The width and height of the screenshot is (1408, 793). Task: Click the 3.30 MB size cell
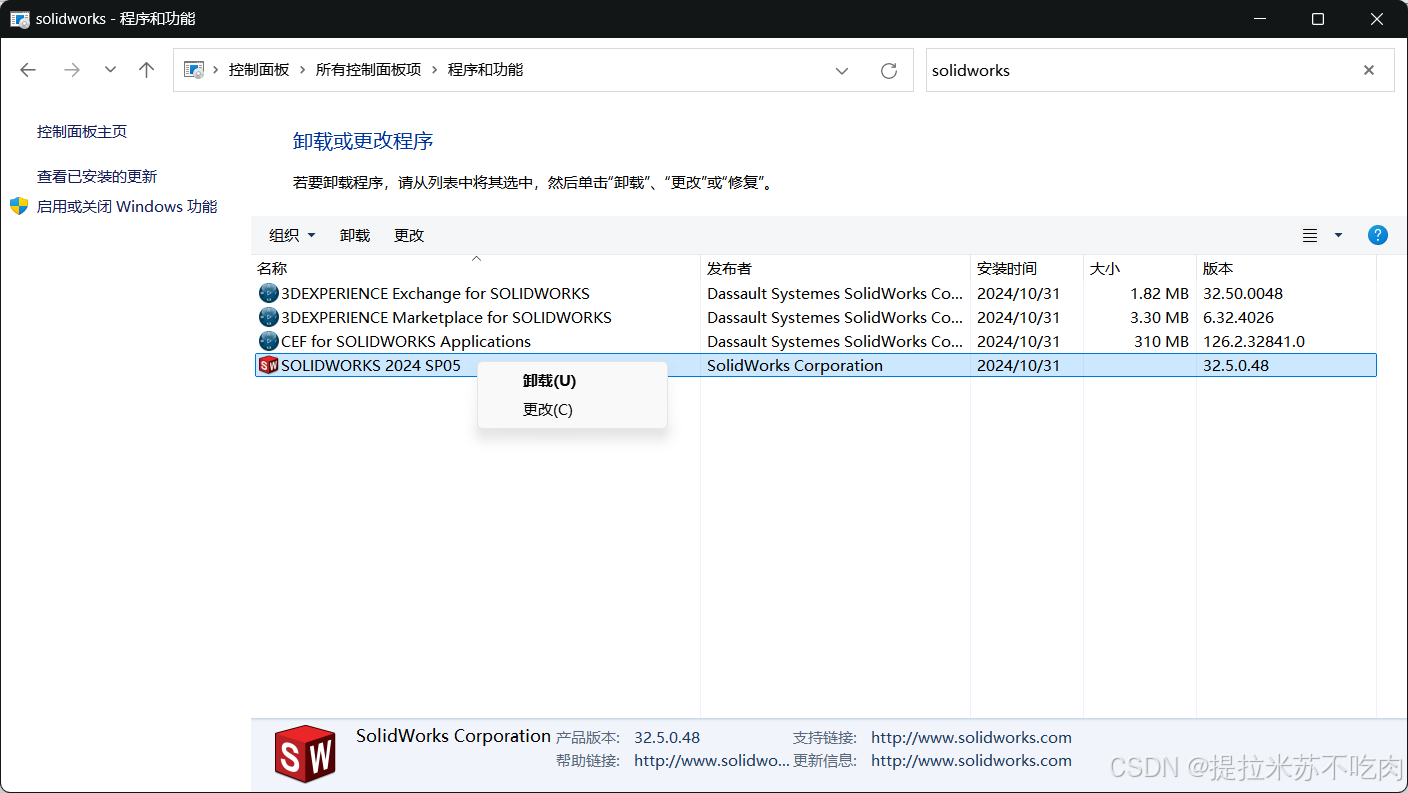coord(1159,318)
